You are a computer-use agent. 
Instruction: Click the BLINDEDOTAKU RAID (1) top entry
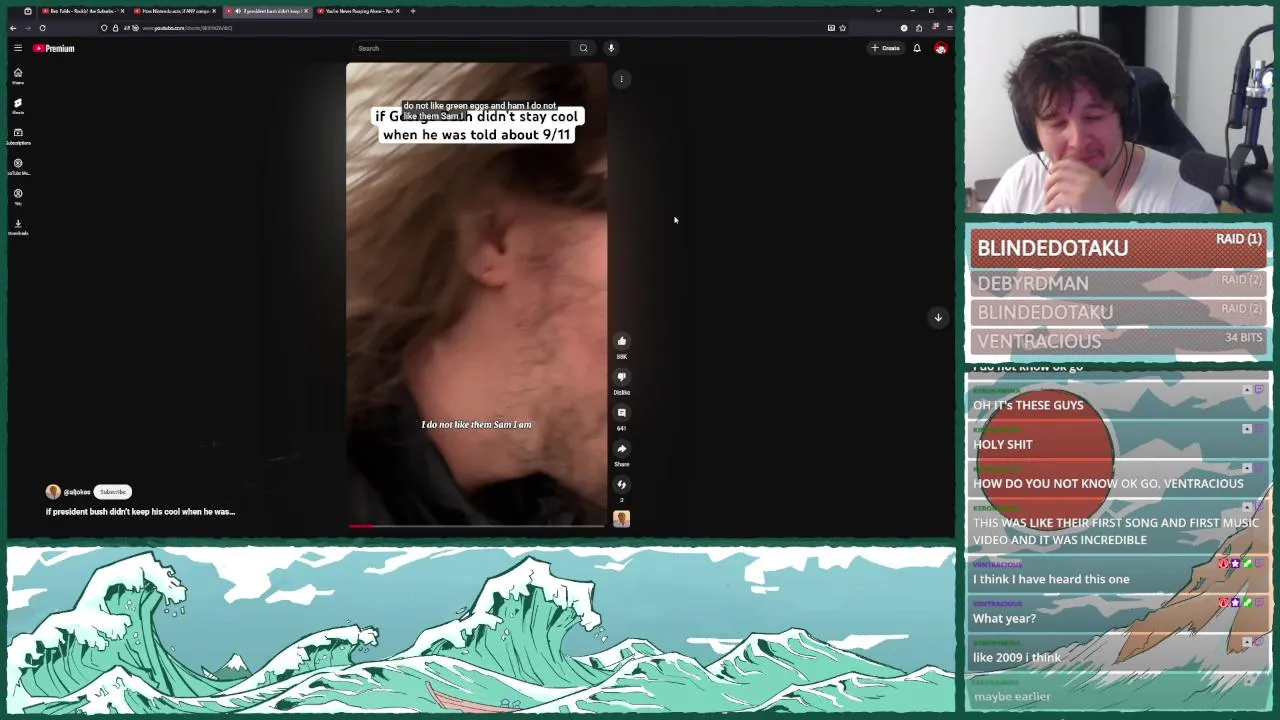click(1118, 247)
